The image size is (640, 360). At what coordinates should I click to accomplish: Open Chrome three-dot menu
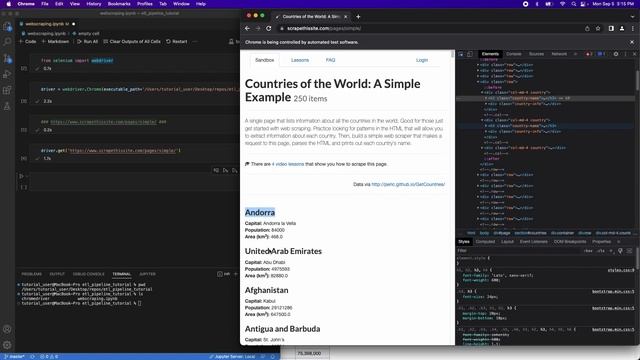[x=633, y=29]
